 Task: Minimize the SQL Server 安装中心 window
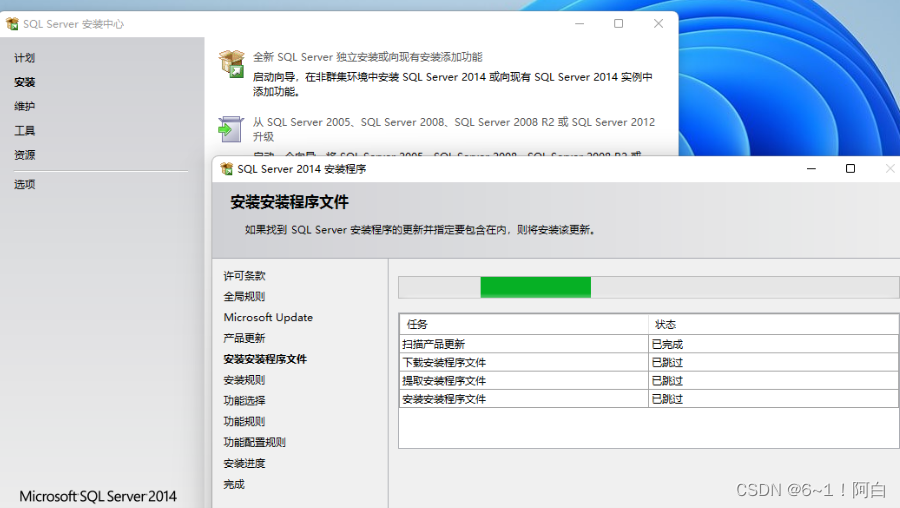tap(579, 24)
